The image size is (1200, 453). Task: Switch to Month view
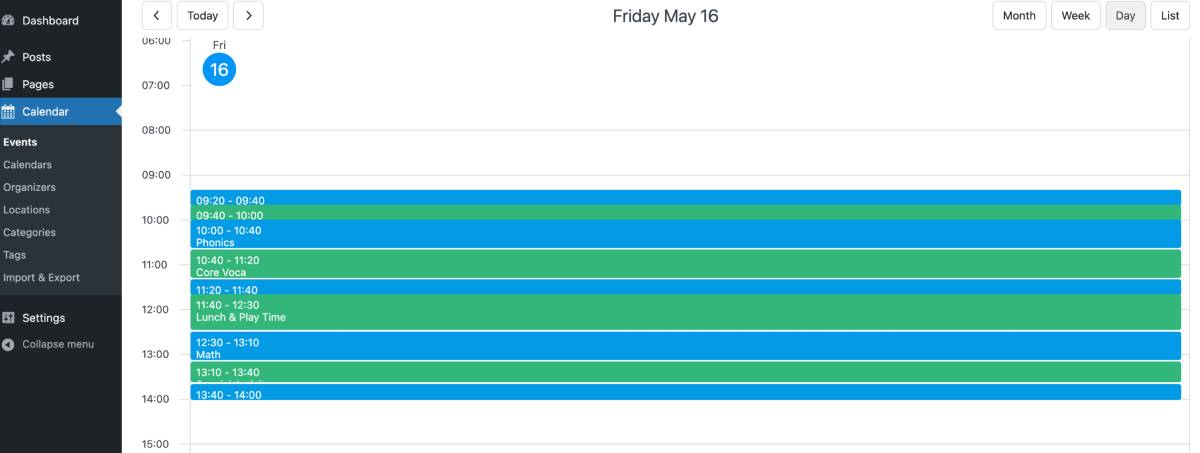coord(1019,16)
